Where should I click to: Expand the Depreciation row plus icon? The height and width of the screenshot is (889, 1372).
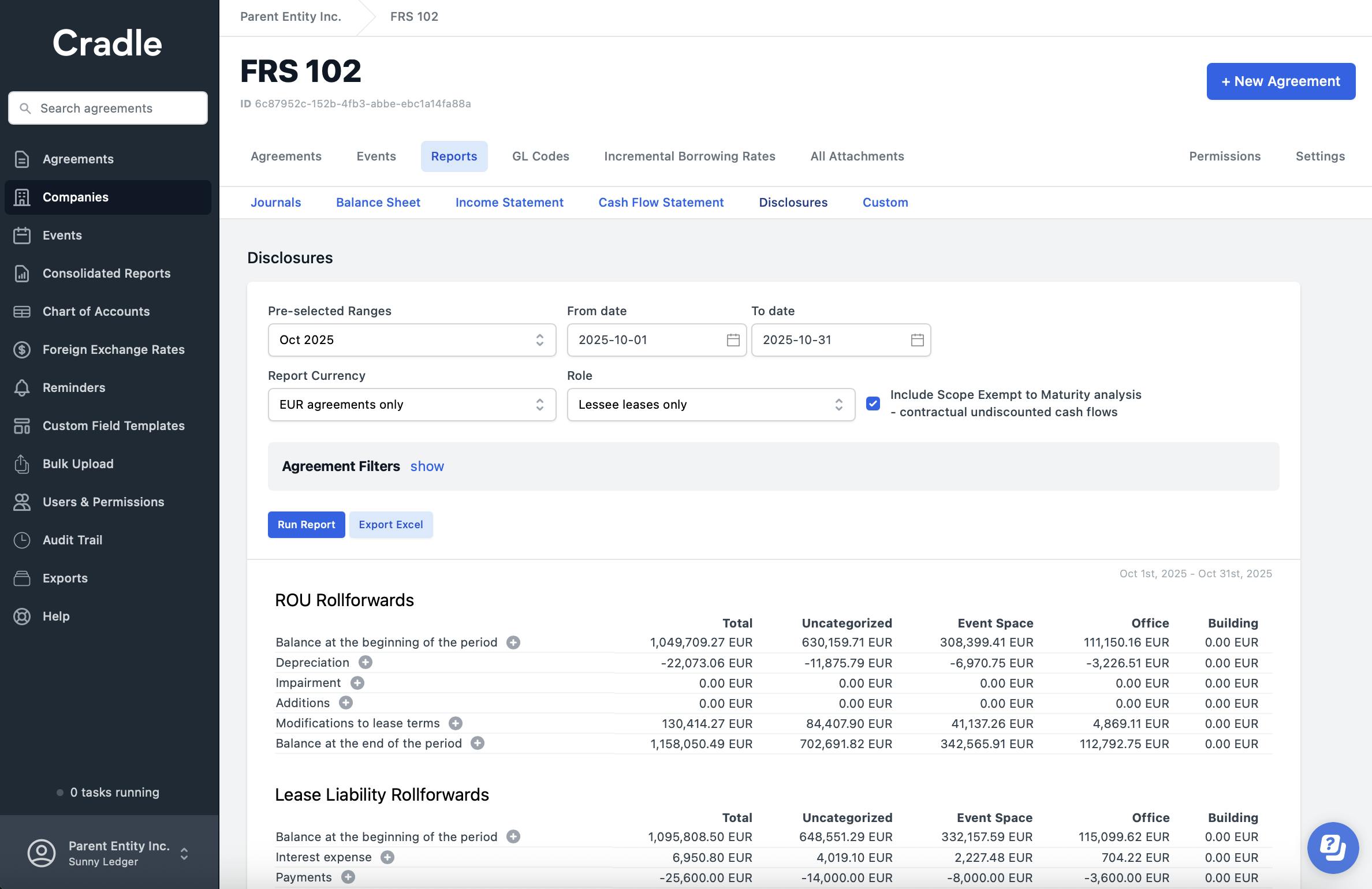pos(366,662)
